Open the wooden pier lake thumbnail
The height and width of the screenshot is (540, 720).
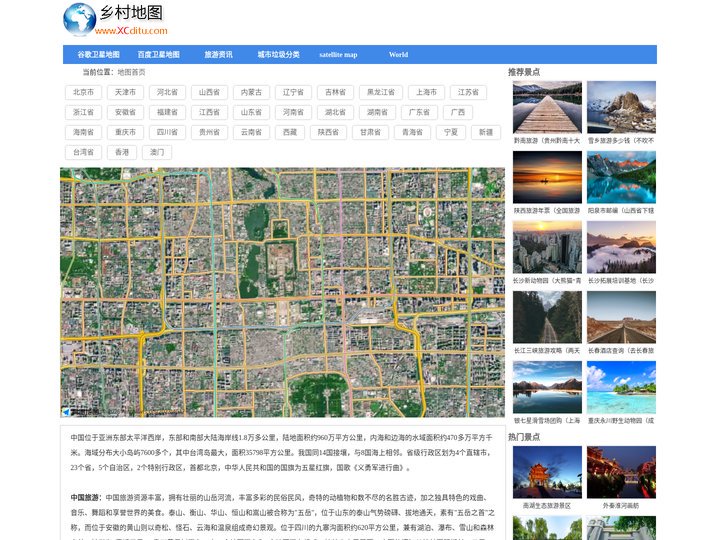(x=547, y=107)
